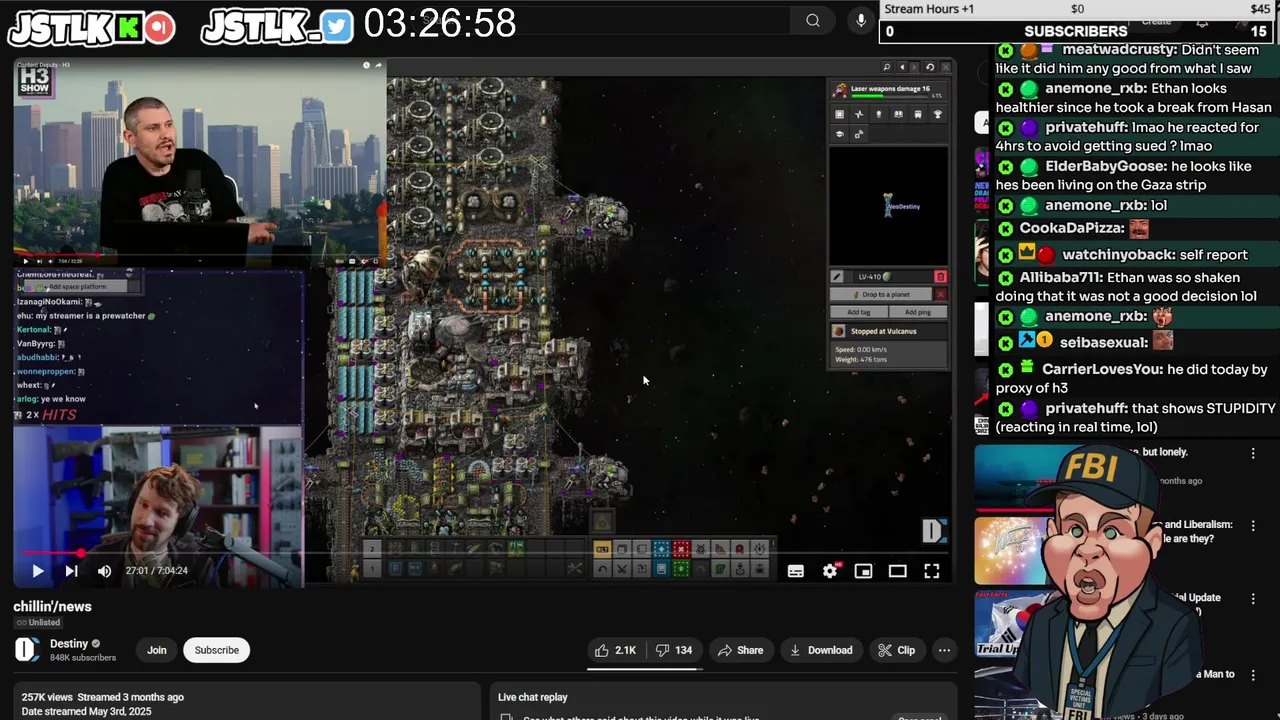Open Destiny channel avatar
This screenshot has height=720, width=1280.
tap(27, 650)
